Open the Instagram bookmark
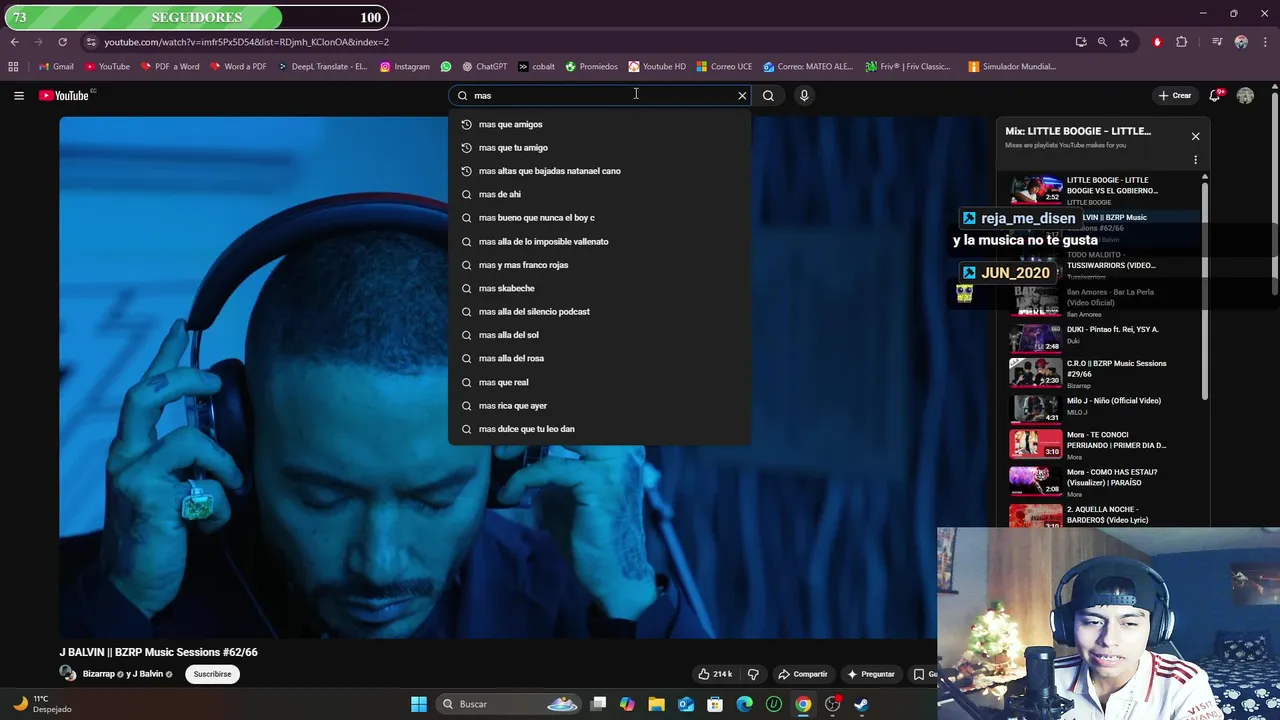This screenshot has width=1280, height=720. click(405, 67)
